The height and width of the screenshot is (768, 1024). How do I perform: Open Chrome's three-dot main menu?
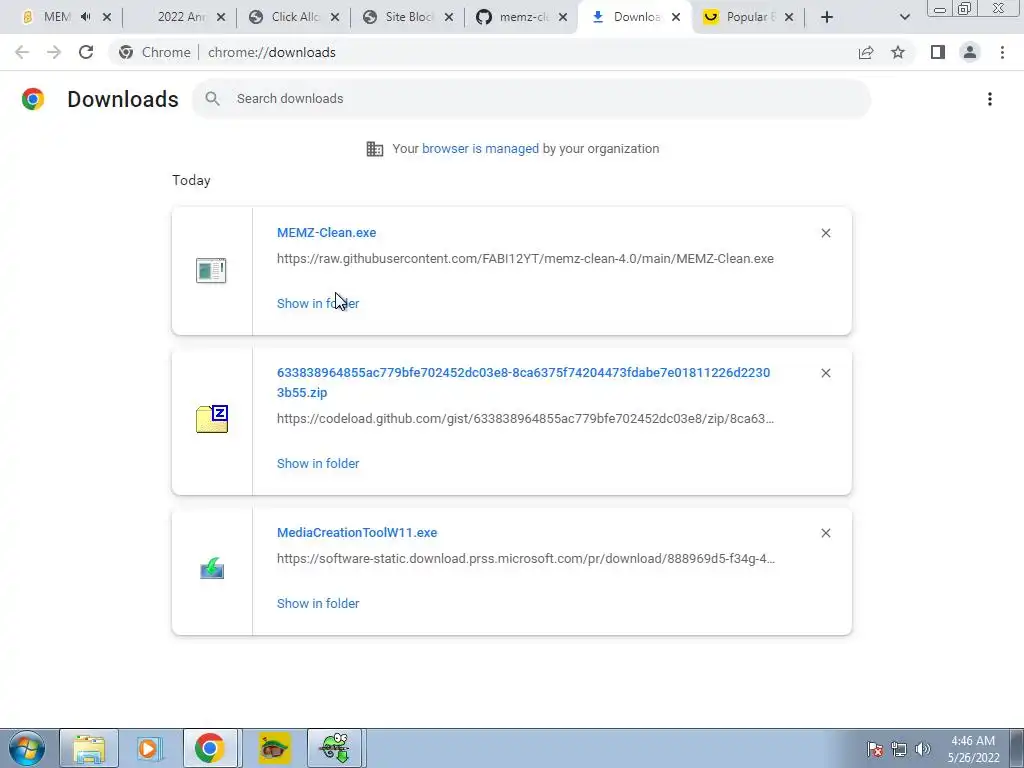(1002, 52)
